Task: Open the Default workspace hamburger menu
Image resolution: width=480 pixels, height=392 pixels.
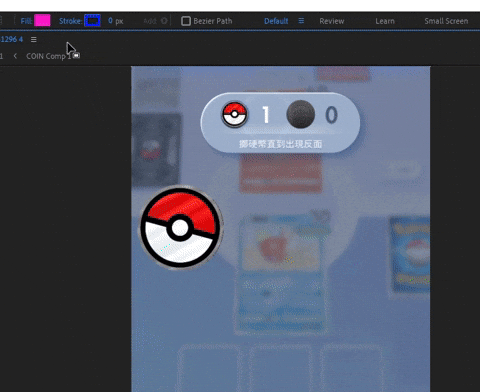Action: tap(301, 21)
